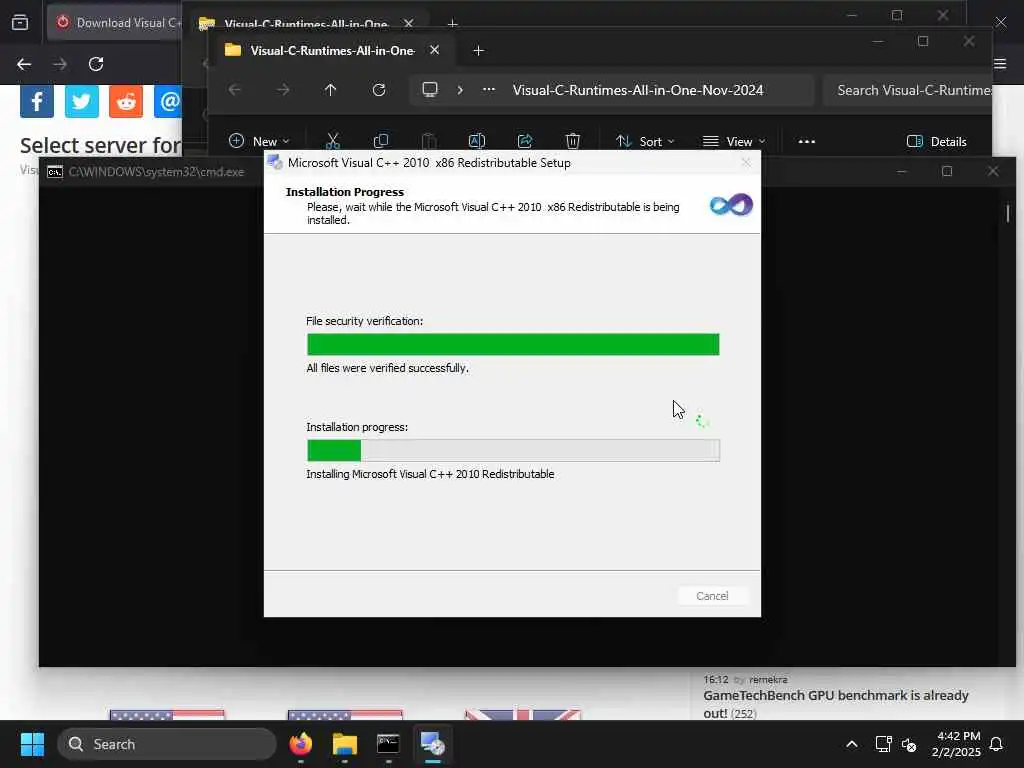
Task: Open the notifications bell
Action: (997, 744)
